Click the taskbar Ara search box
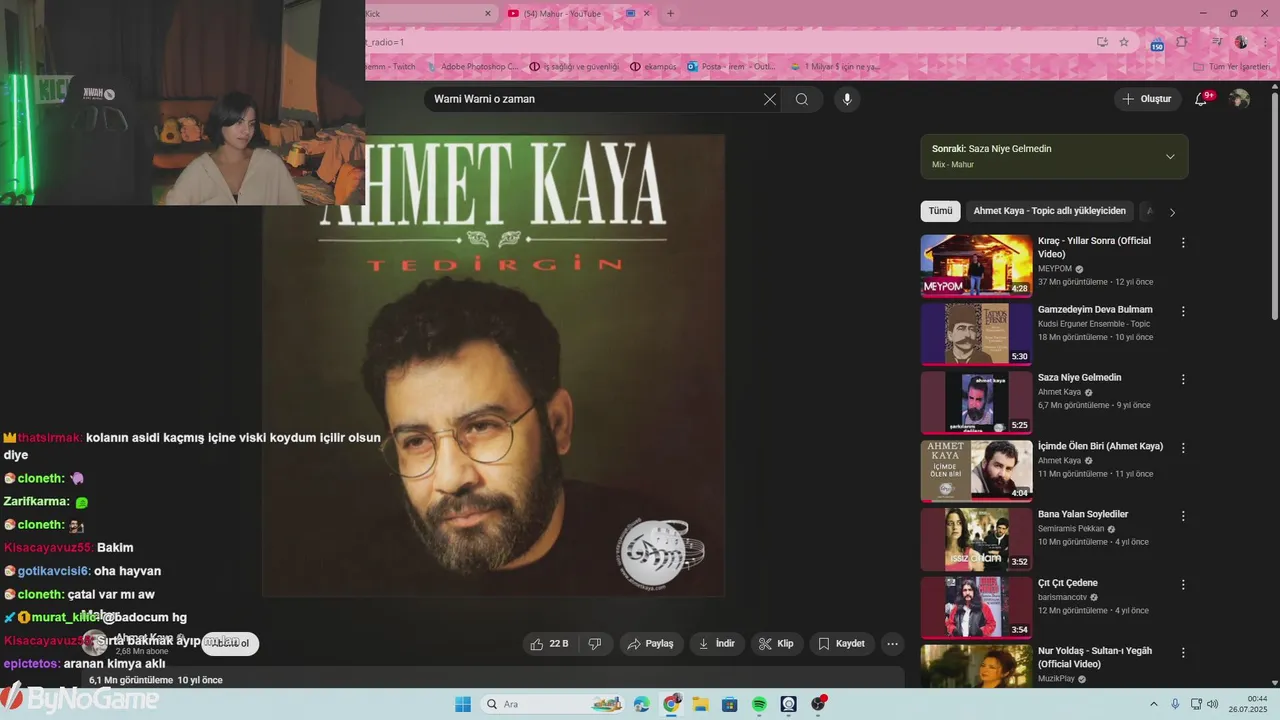Image resolution: width=1280 pixels, height=720 pixels. pos(553,704)
